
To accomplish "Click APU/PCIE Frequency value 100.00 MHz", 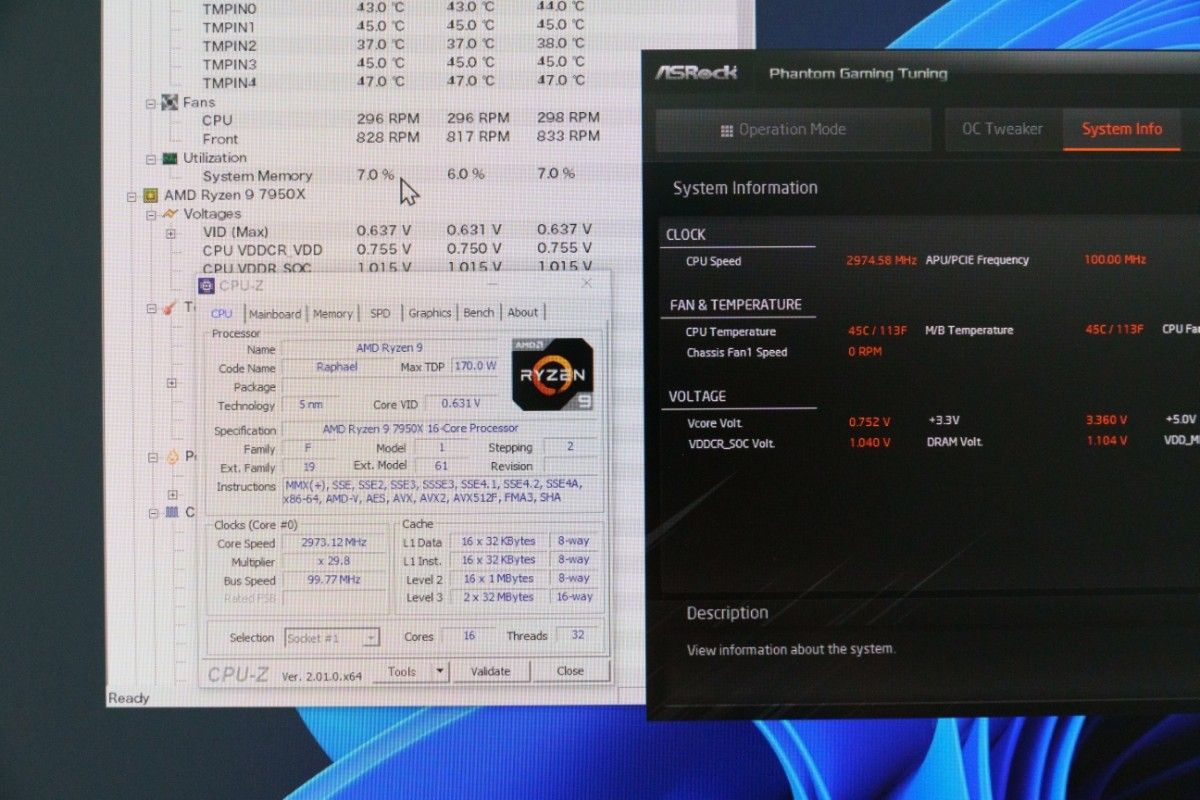I will click(x=1115, y=260).
